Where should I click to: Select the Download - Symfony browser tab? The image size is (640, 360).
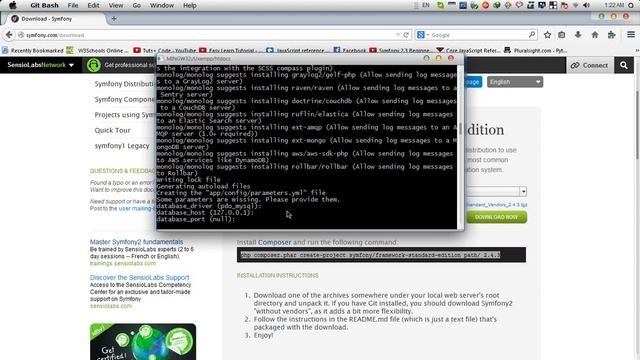pos(53,19)
